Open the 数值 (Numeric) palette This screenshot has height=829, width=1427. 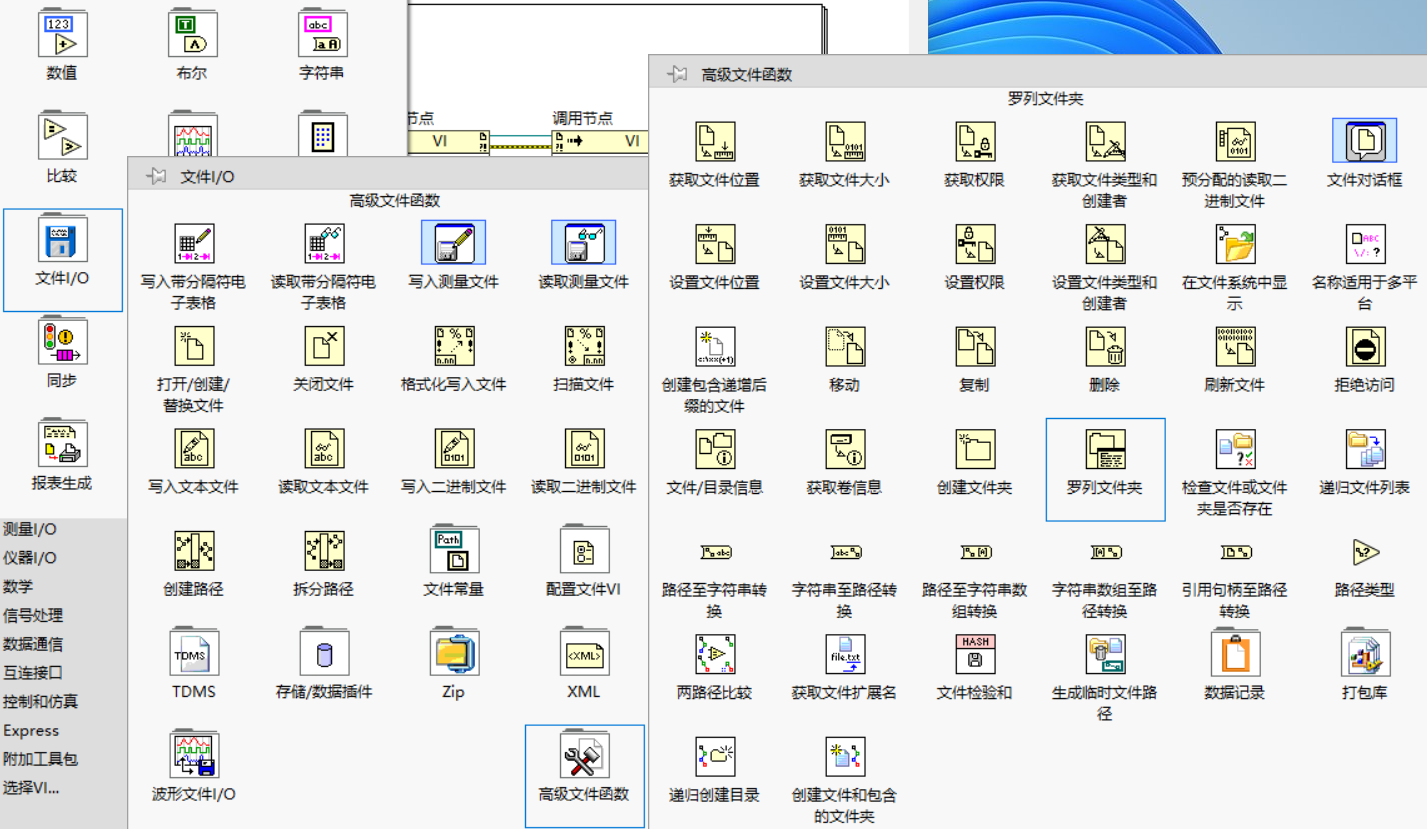tap(62, 33)
